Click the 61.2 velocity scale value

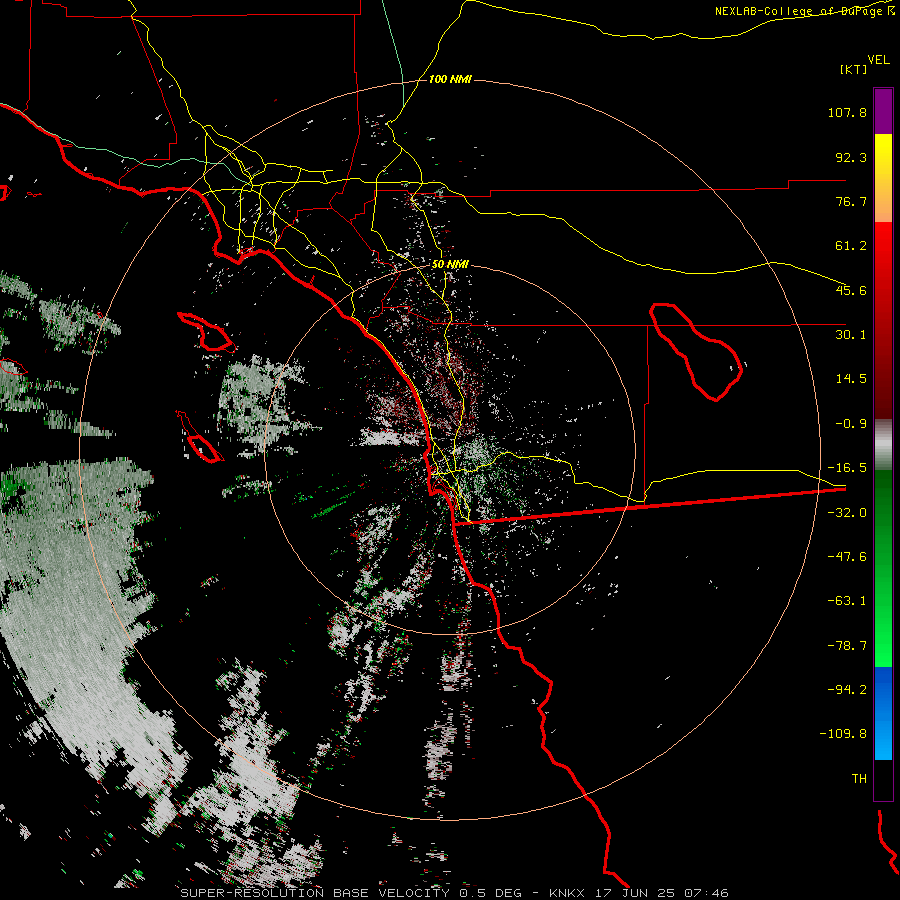coord(851,246)
